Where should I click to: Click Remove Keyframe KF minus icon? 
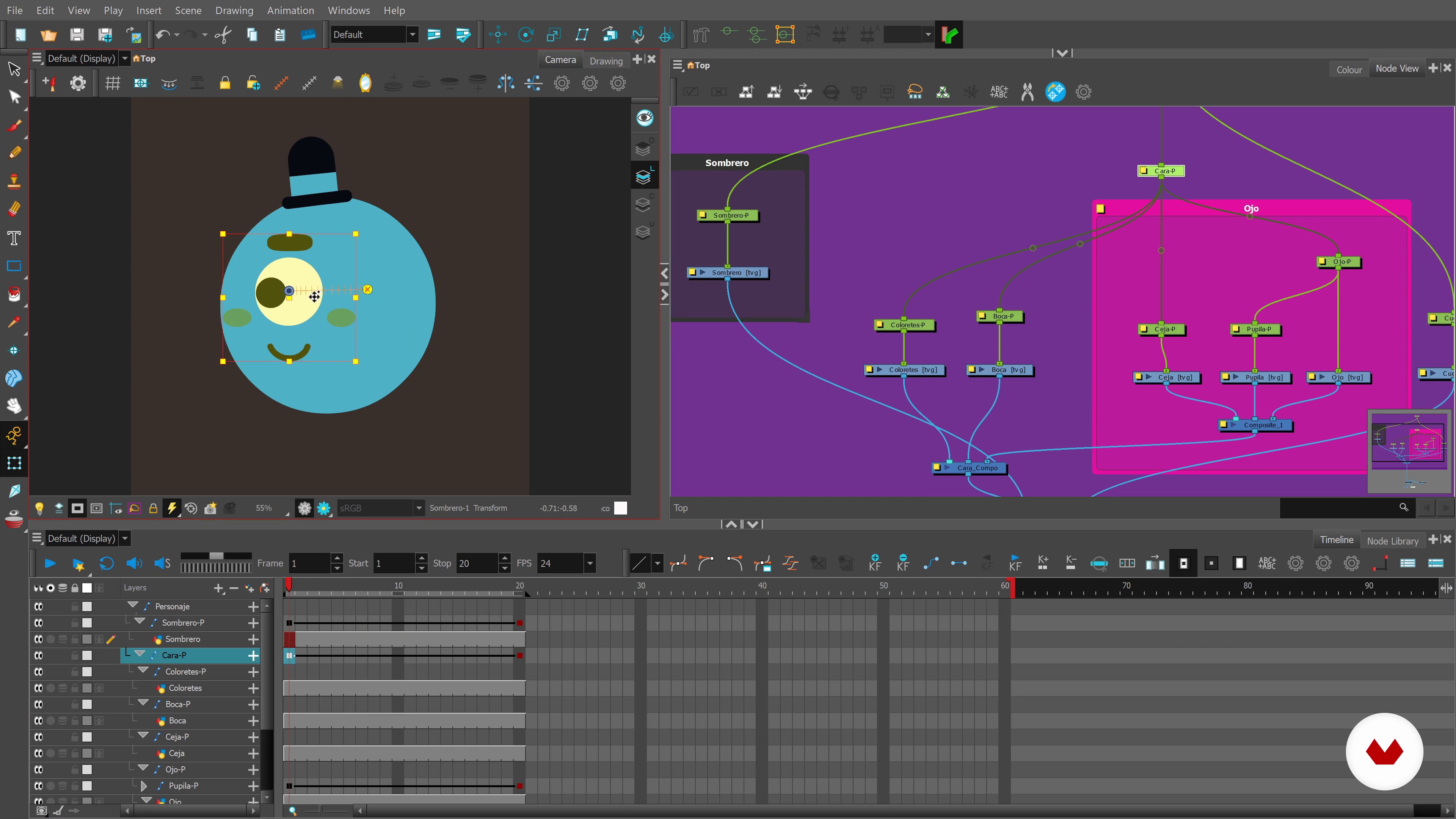pyautogui.click(x=903, y=563)
